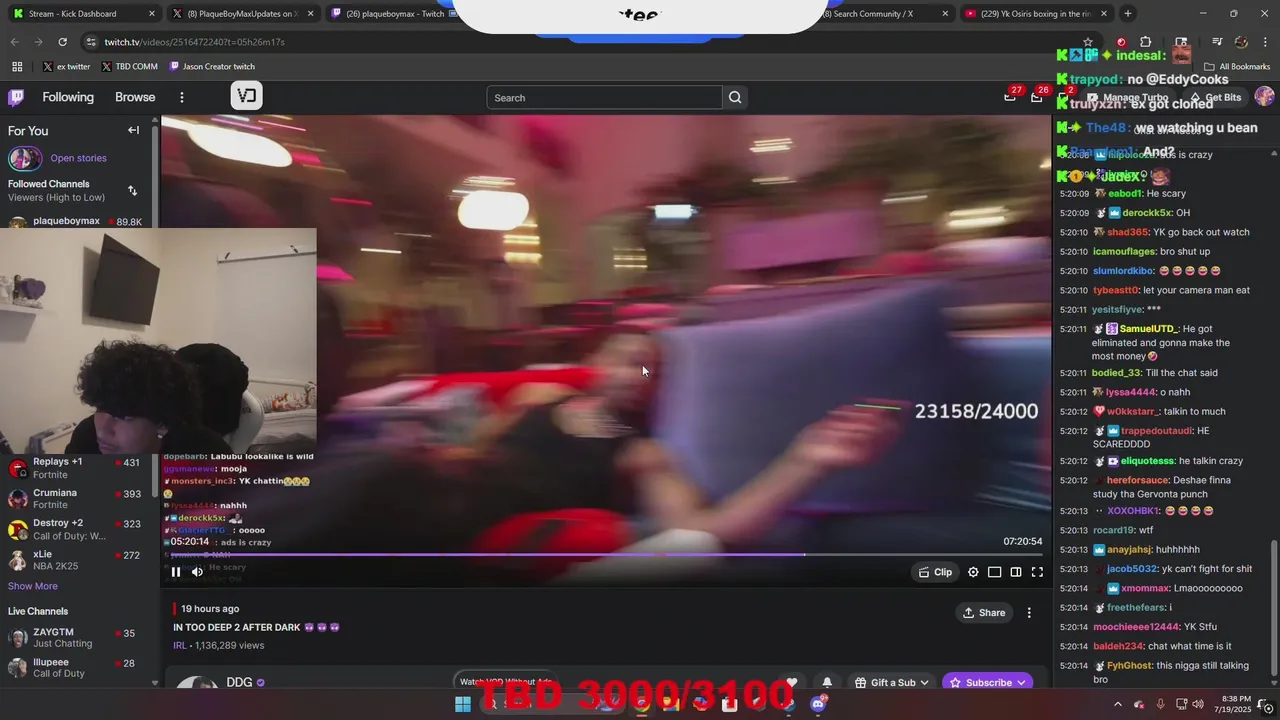Open a new browser tab
1280x720 pixels.
1128,14
